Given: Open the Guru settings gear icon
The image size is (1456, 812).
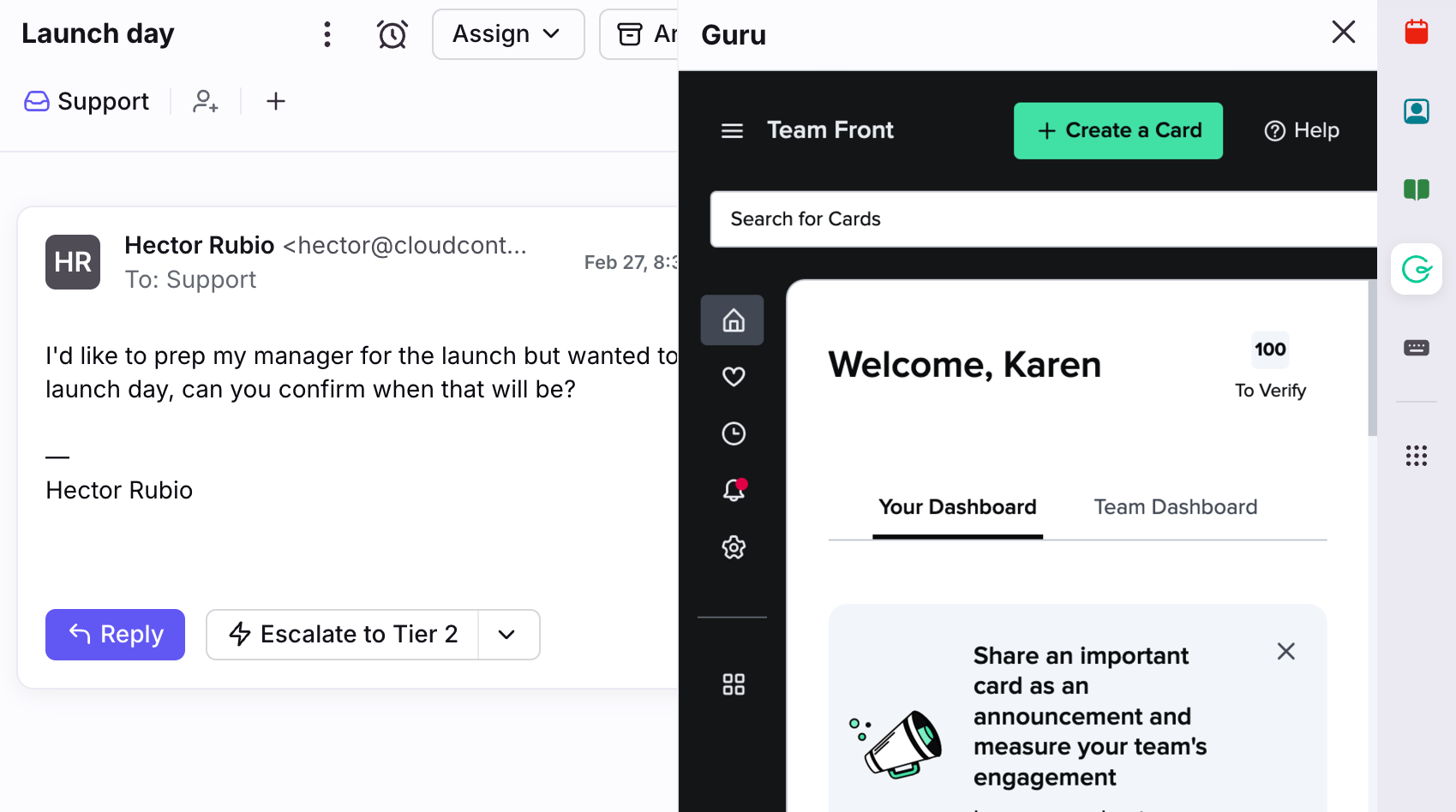Looking at the screenshot, I should coord(733,547).
